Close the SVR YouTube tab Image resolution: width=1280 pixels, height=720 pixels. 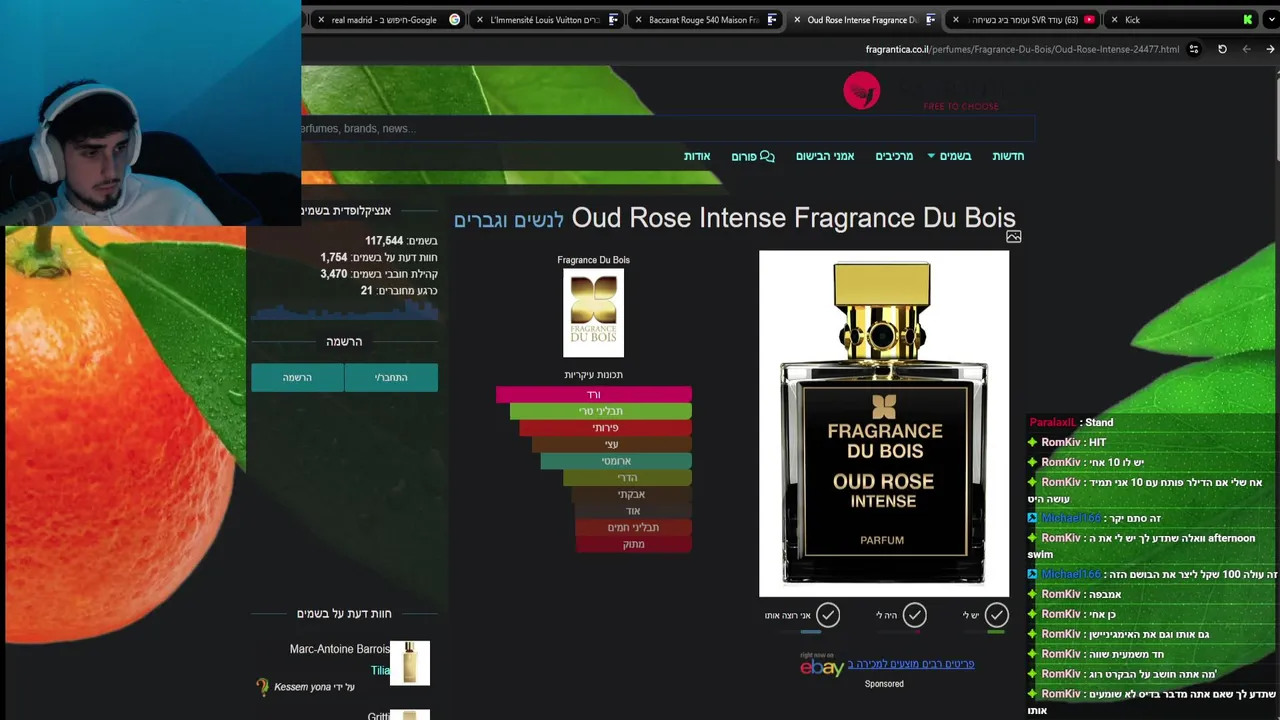click(956, 19)
